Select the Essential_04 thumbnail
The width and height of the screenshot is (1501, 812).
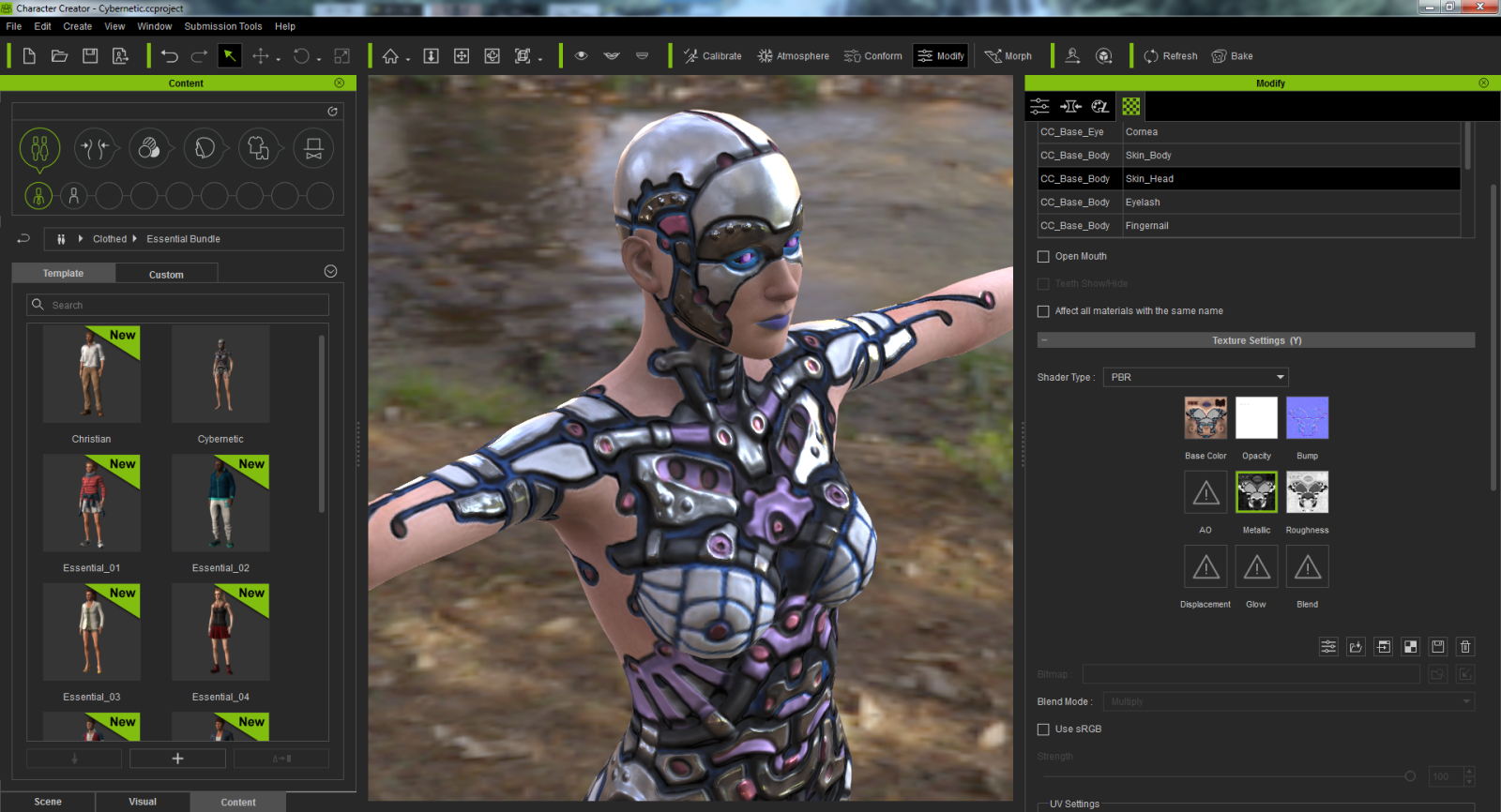pyautogui.click(x=220, y=632)
